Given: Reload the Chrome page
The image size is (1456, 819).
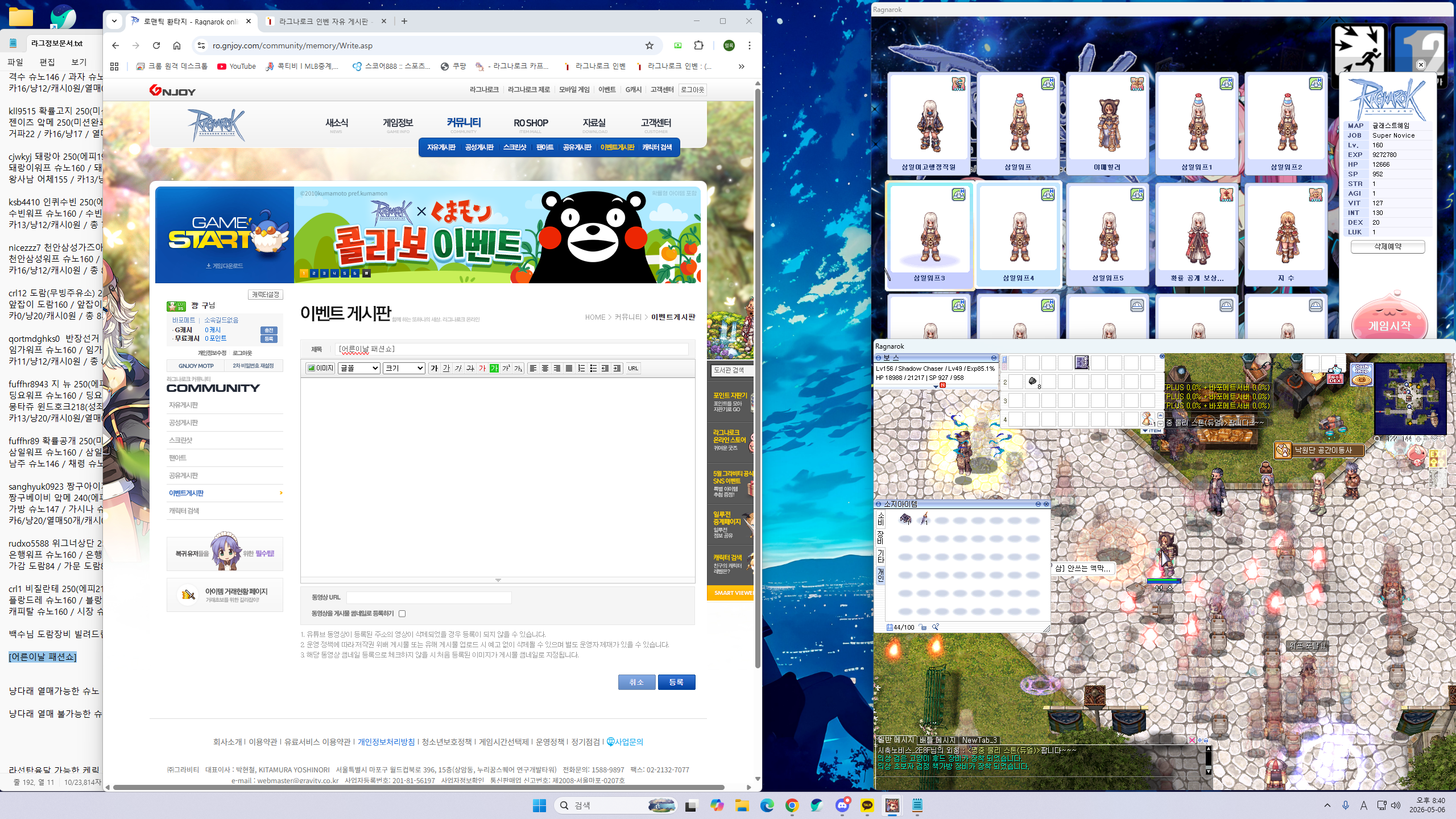Looking at the screenshot, I should click(156, 45).
